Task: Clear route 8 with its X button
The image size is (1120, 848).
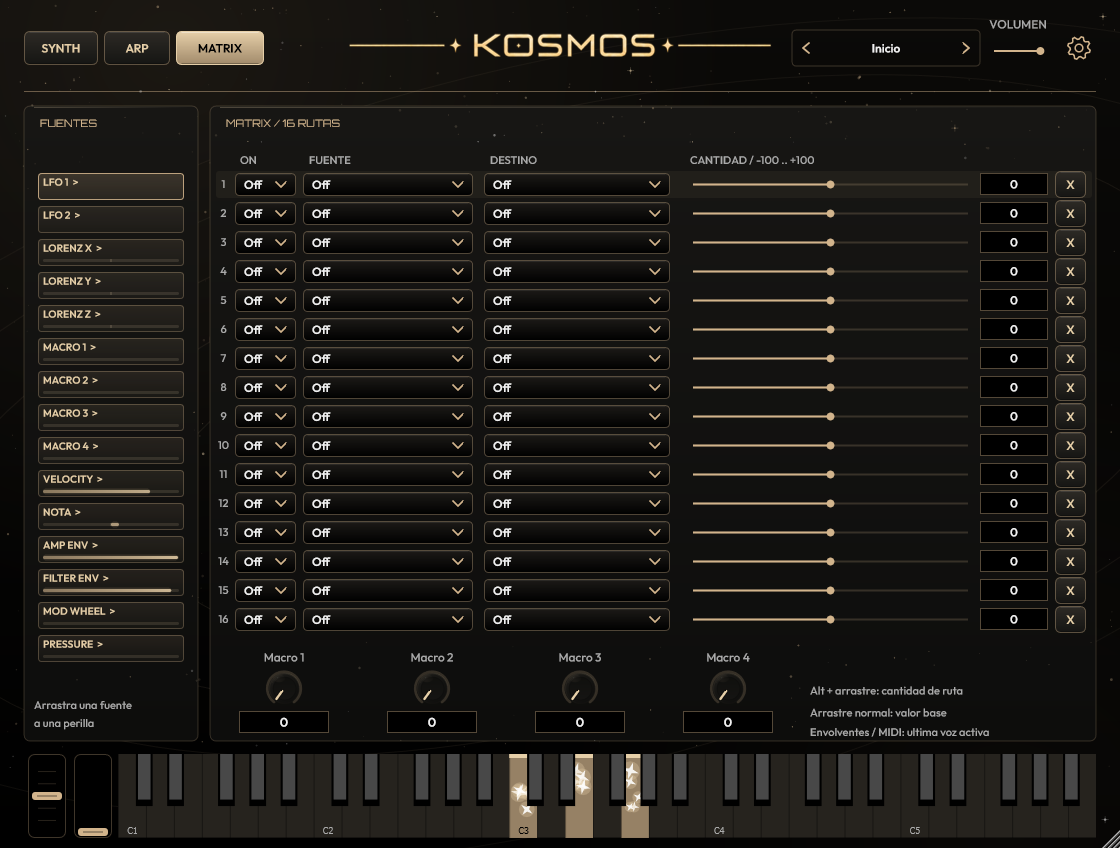Action: (x=1070, y=387)
